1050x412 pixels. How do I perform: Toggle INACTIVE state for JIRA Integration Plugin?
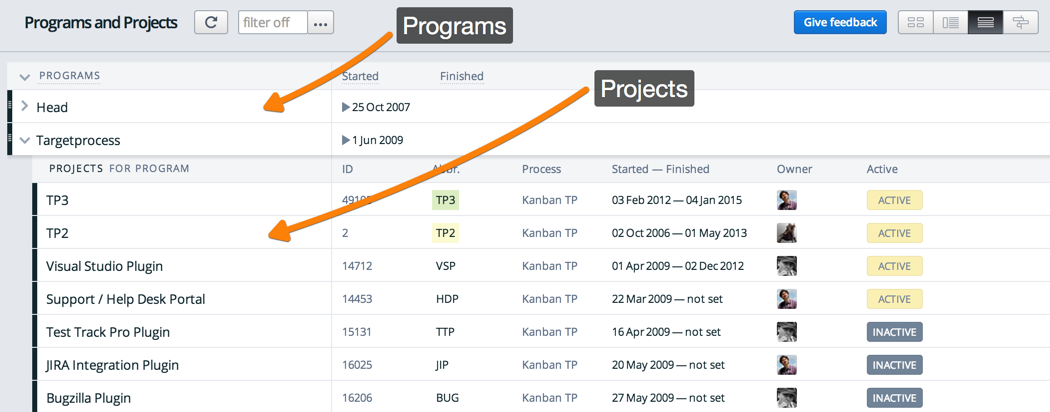[895, 365]
